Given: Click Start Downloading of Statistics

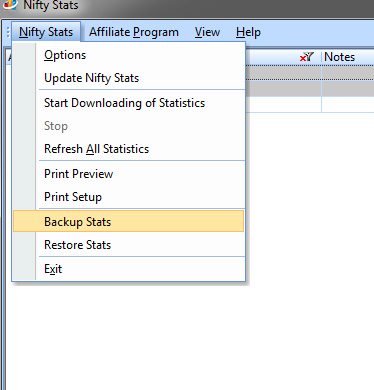Looking at the screenshot, I should [x=128, y=103].
